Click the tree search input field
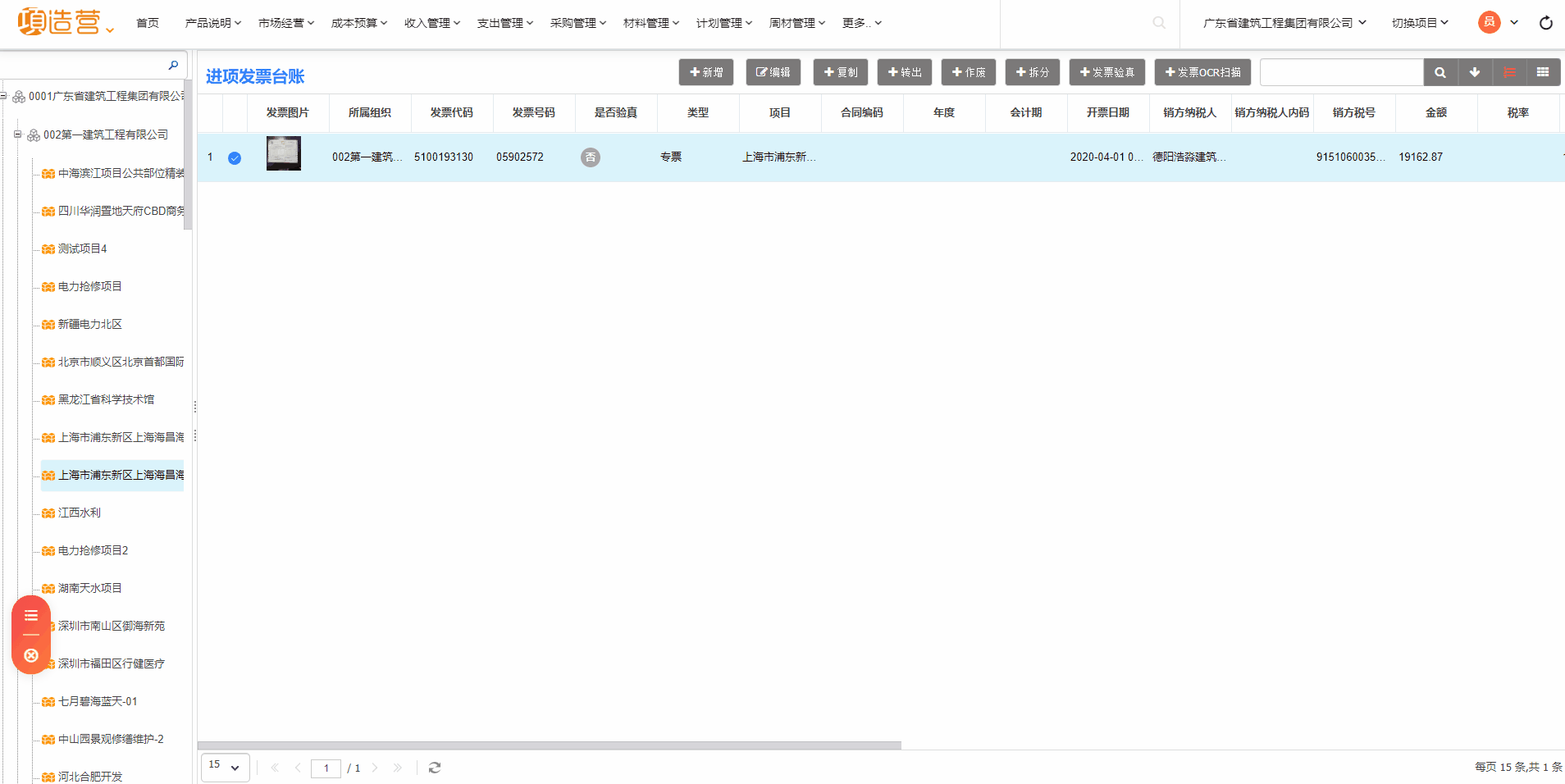Image resolution: width=1565 pixels, height=784 pixels. pos(82,65)
